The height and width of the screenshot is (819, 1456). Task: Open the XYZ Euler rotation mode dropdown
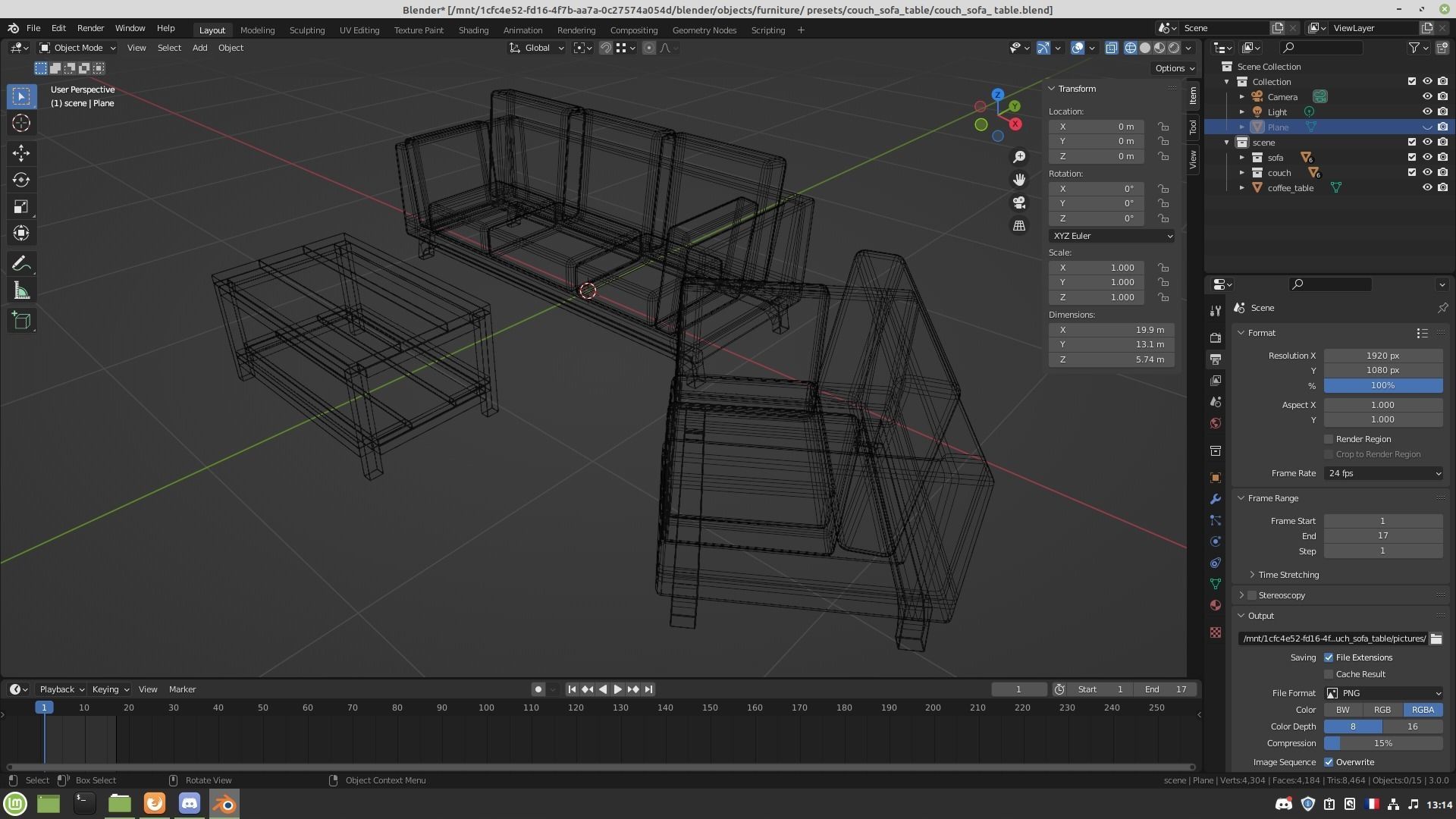pyautogui.click(x=1112, y=236)
